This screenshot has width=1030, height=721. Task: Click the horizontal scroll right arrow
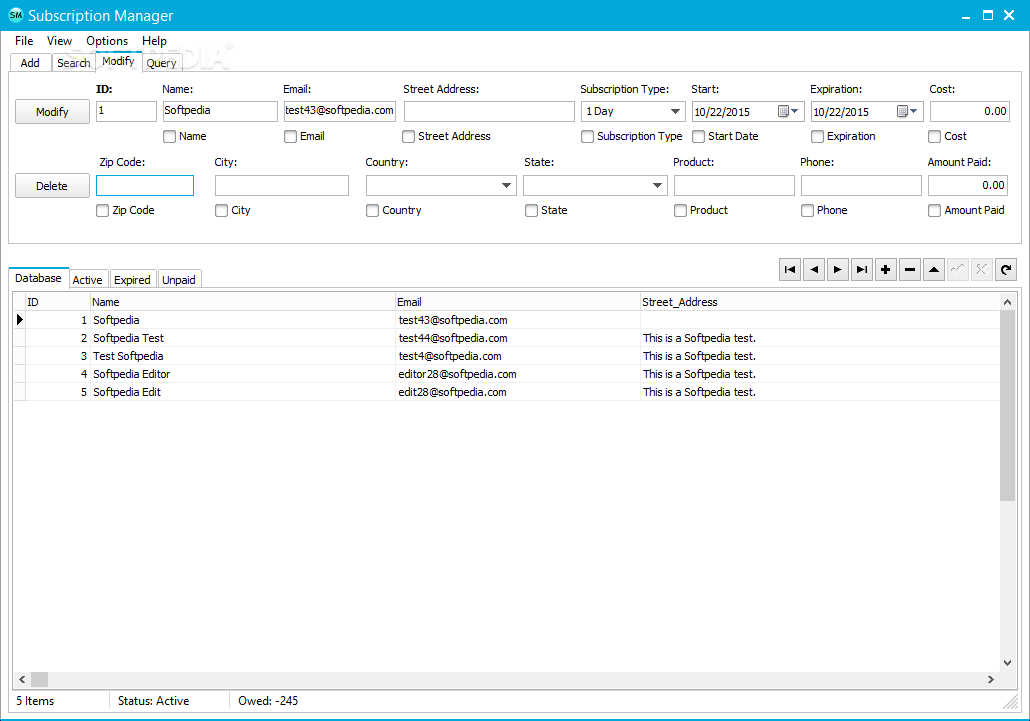(x=991, y=680)
